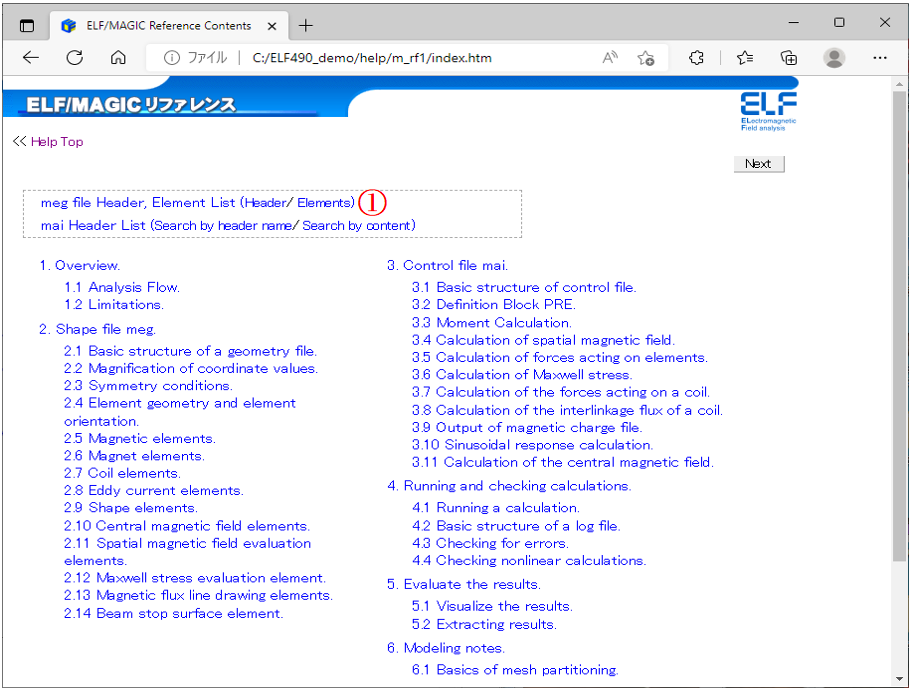Click the Next button
This screenshot has height=690, width=912.
coord(758,164)
